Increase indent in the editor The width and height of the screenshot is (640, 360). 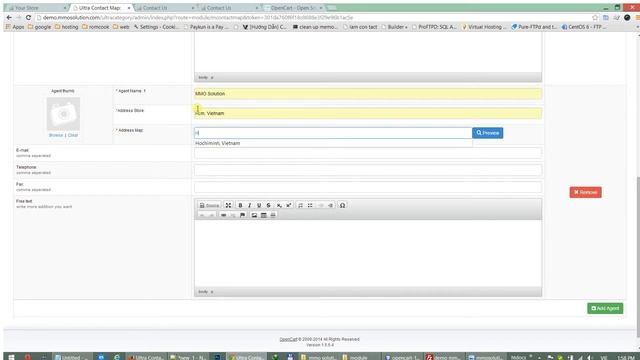point(331,205)
